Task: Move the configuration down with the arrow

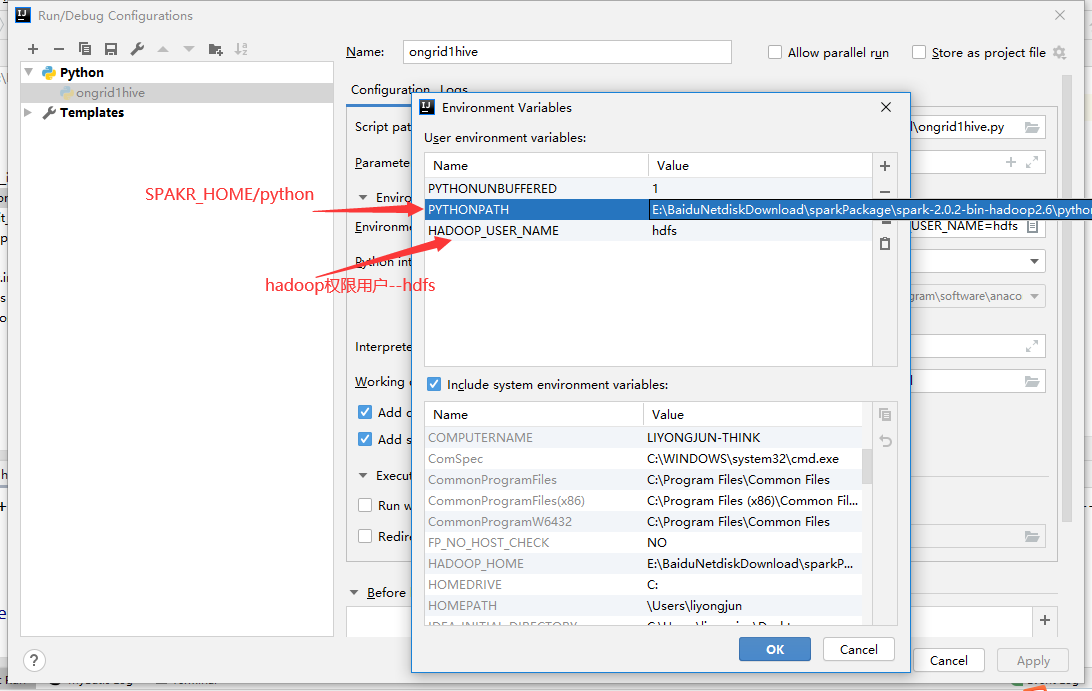Action: click(x=189, y=49)
